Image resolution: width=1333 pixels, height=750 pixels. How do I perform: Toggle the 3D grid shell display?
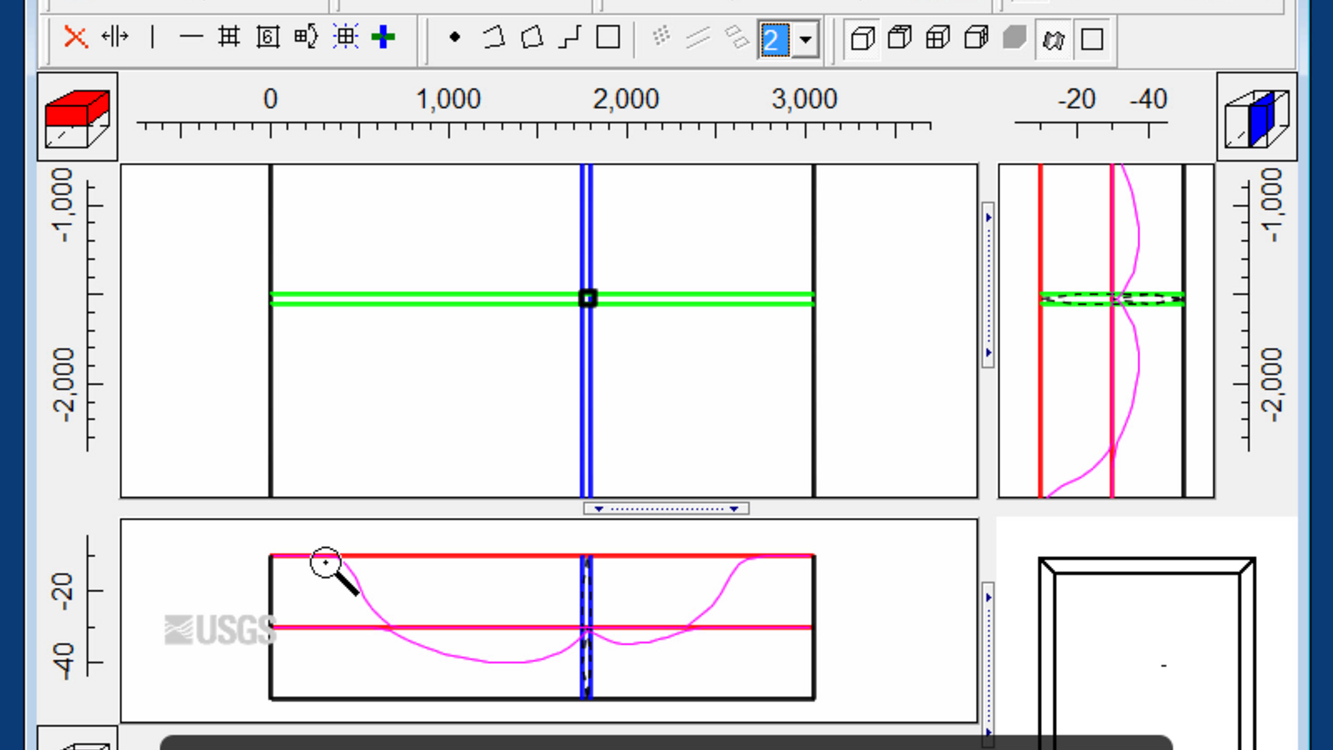pos(1015,38)
